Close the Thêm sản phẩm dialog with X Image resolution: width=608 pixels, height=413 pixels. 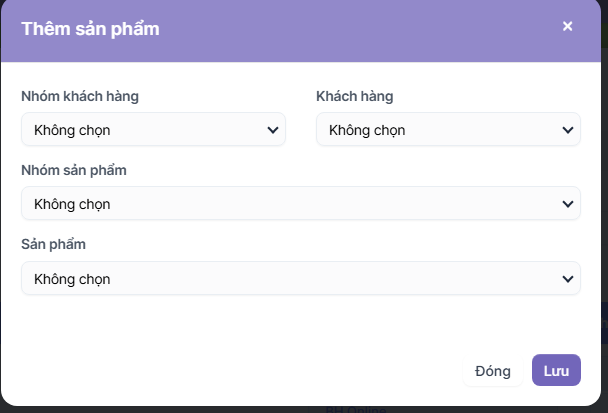click(x=567, y=27)
